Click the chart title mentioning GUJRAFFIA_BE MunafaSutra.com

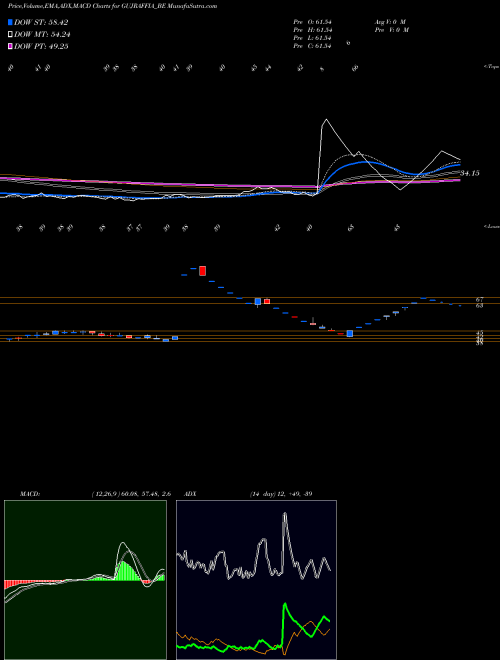point(112,6)
